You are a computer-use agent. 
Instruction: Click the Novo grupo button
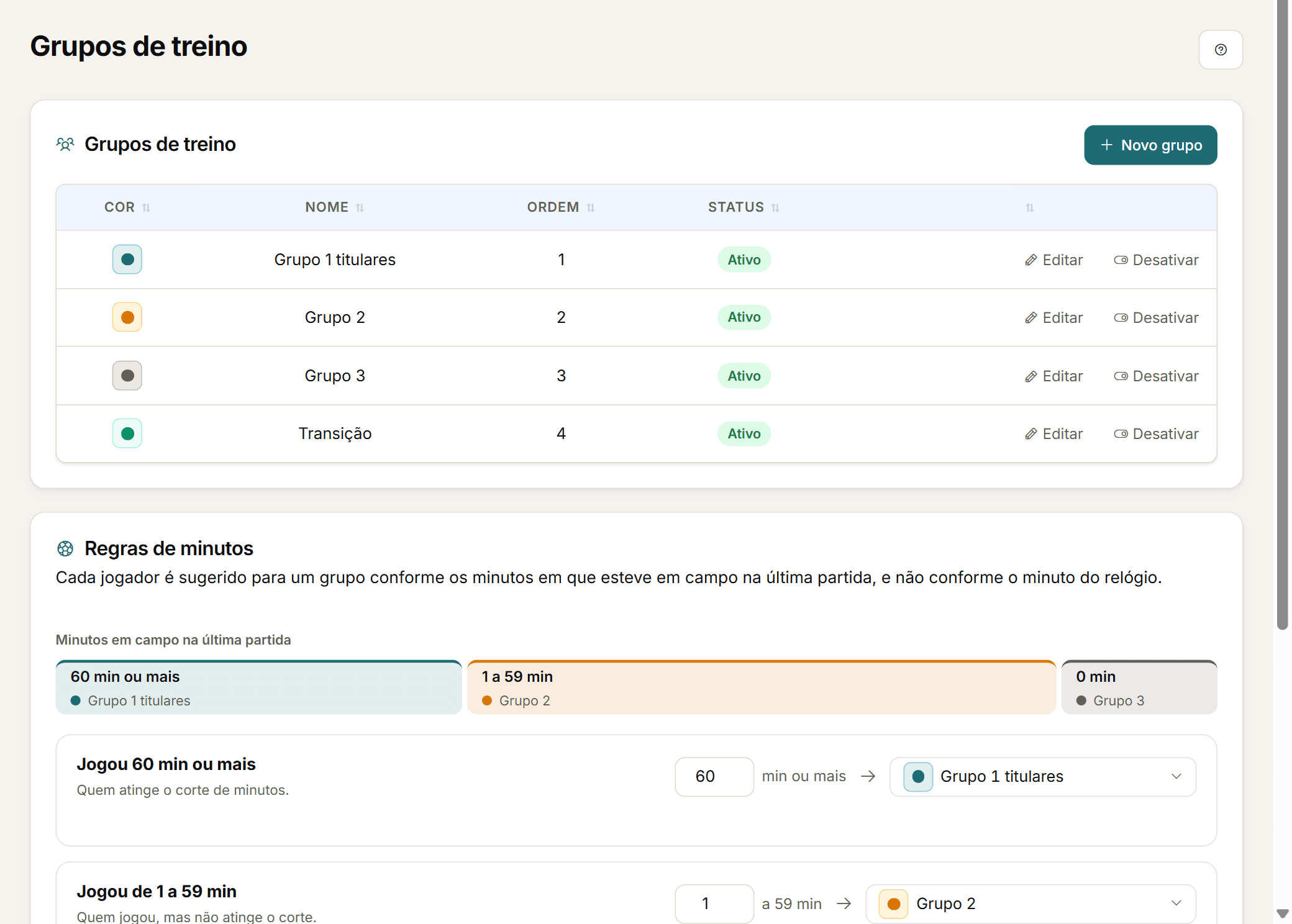pyautogui.click(x=1150, y=145)
